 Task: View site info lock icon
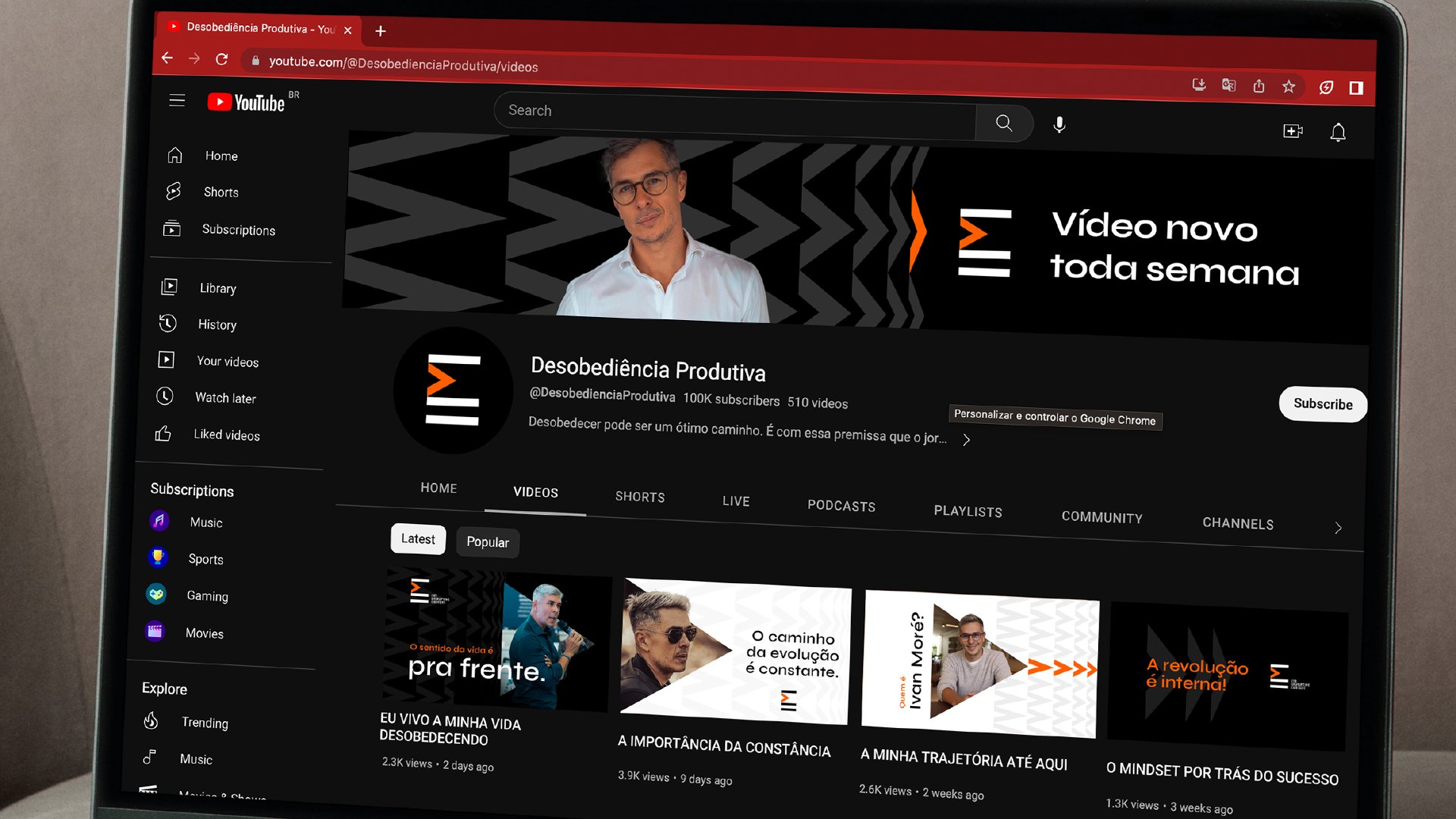coord(256,61)
